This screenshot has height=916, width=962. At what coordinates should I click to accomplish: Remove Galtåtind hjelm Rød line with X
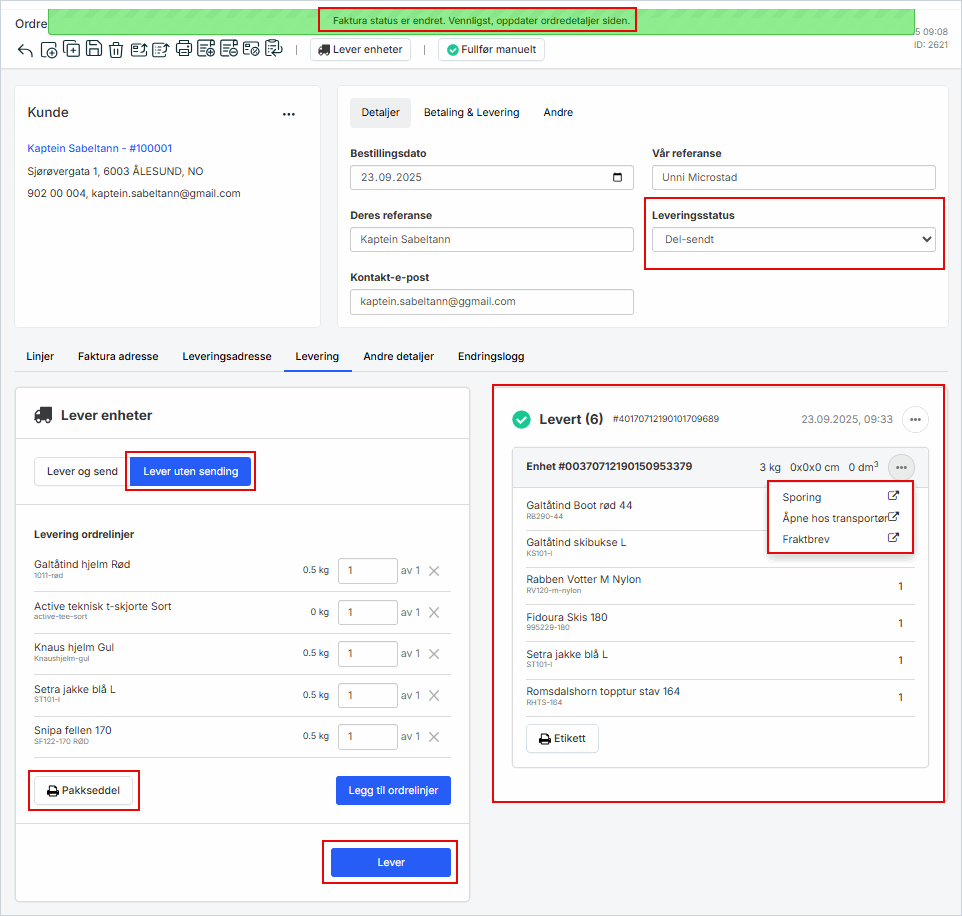tap(434, 571)
